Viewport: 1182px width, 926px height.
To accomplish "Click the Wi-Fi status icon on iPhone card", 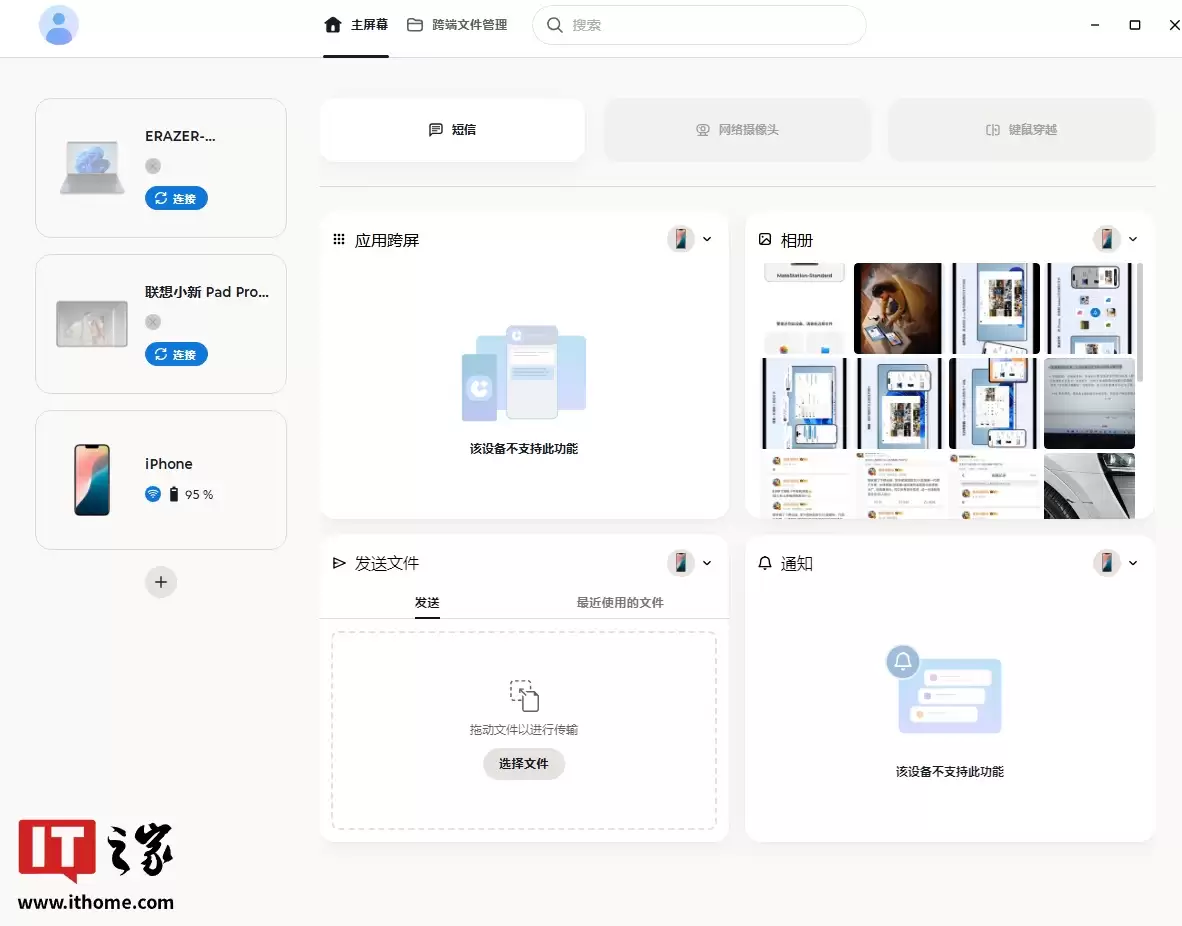I will click(152, 493).
